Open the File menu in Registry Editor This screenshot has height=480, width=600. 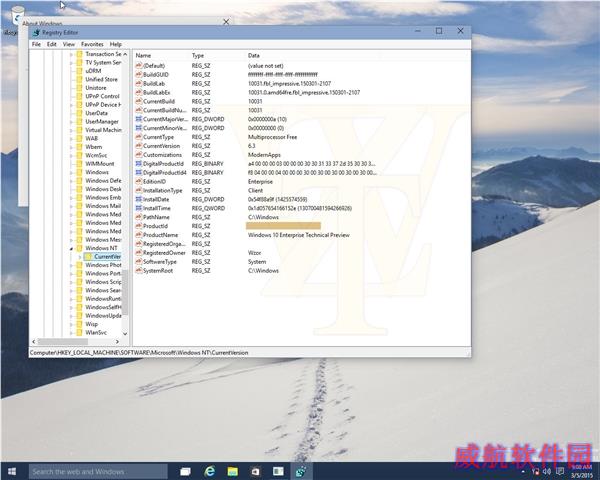[x=36, y=44]
